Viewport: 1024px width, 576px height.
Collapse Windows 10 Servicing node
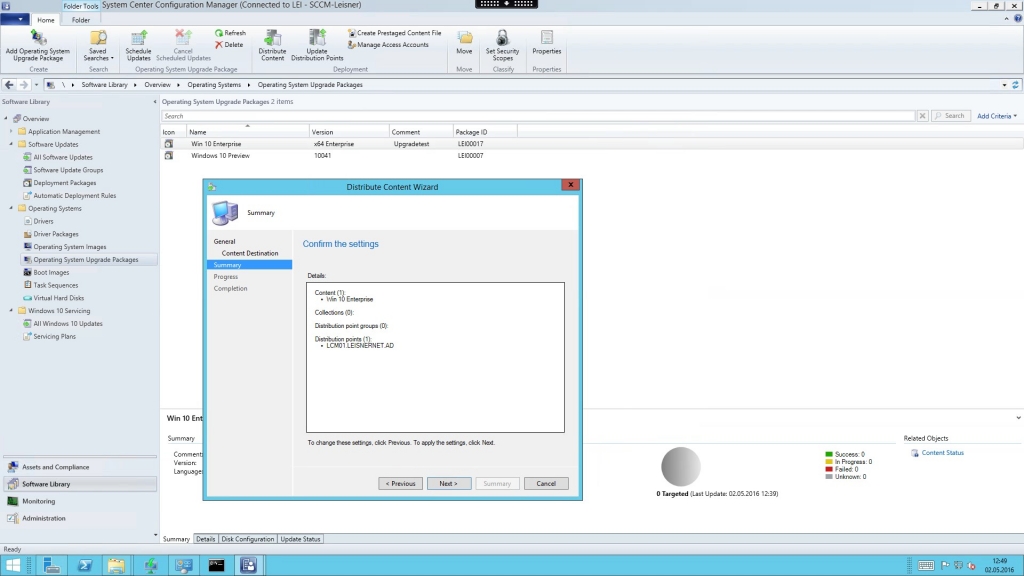(x=11, y=310)
